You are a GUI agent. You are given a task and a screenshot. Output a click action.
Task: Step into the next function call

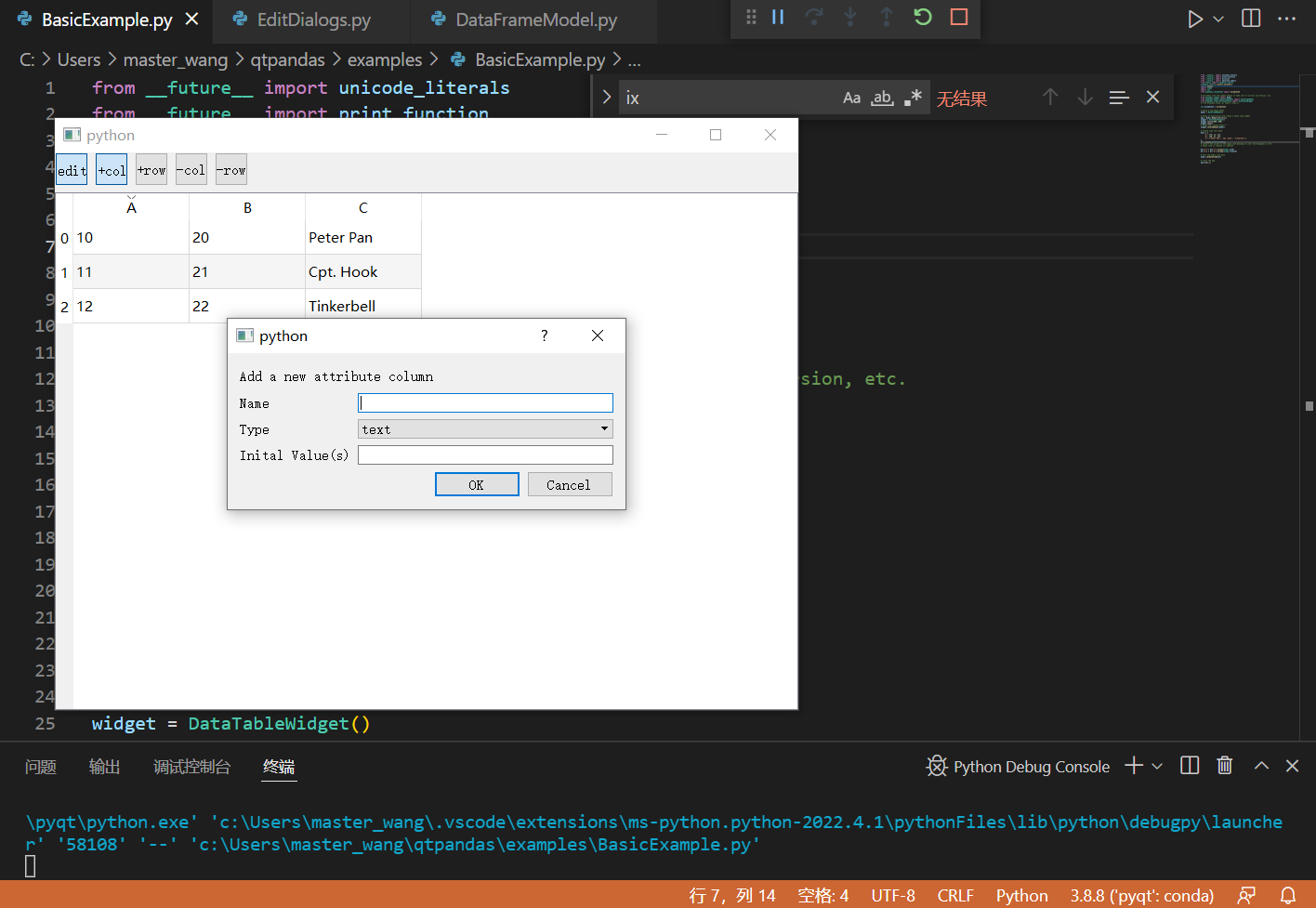[850, 16]
